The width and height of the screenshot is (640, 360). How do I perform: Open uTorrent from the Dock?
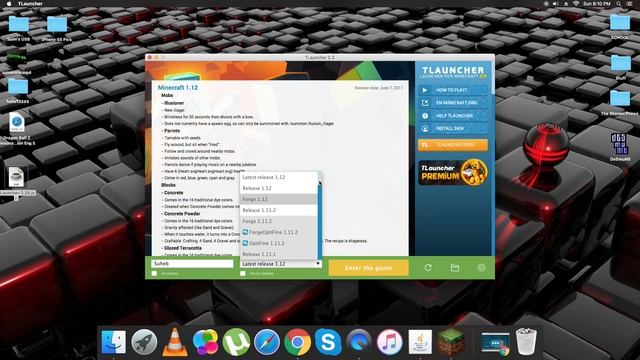point(236,342)
